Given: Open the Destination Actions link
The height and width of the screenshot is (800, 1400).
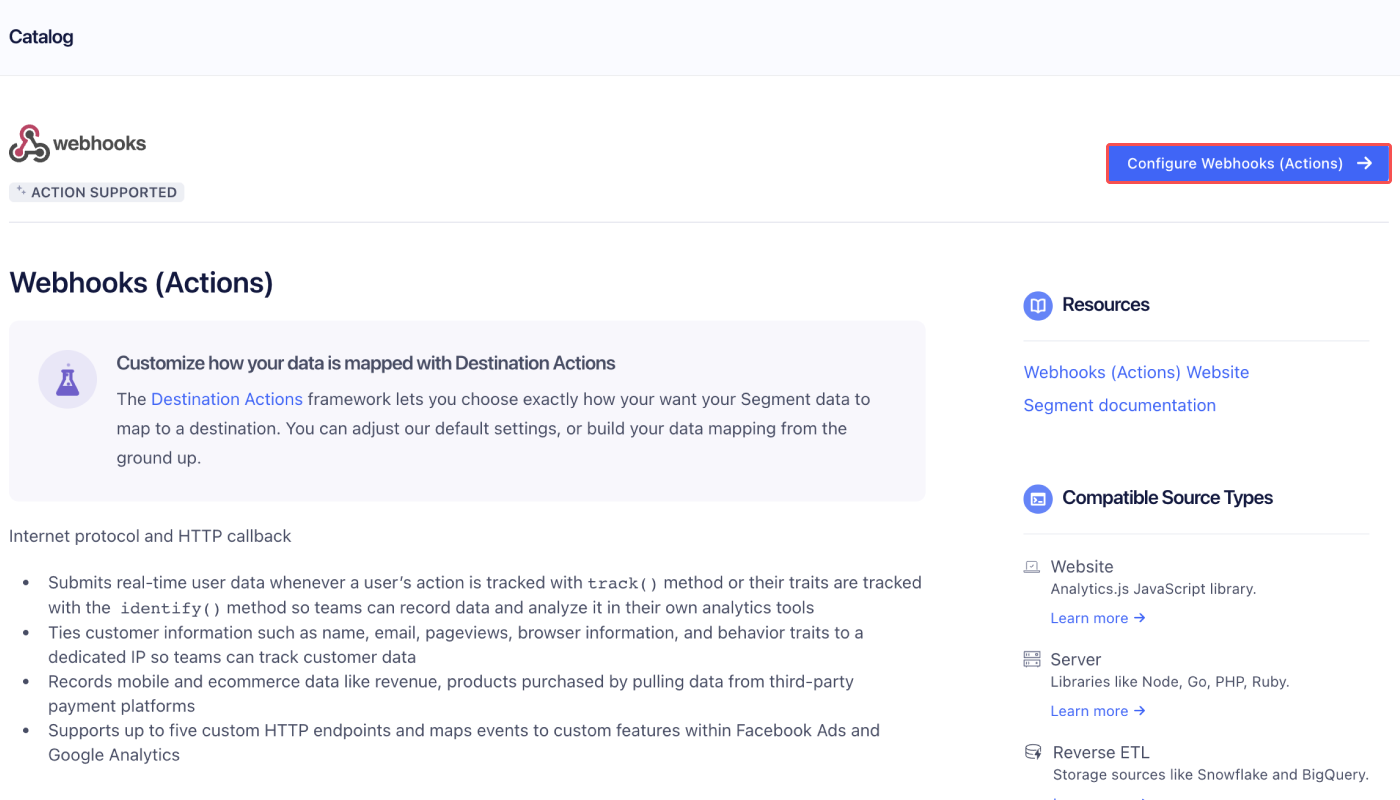Looking at the screenshot, I should pos(227,399).
